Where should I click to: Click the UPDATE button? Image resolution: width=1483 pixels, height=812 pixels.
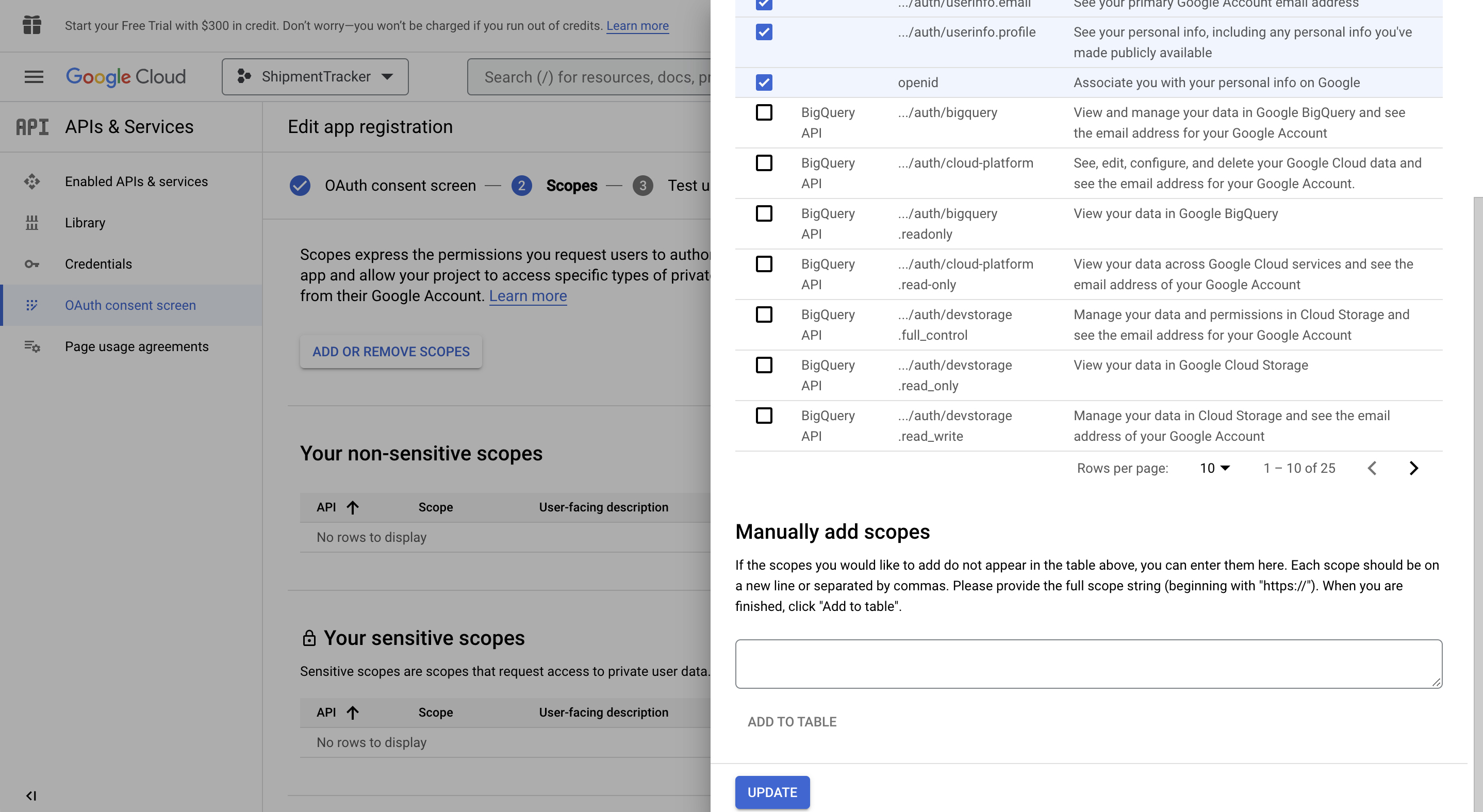pyautogui.click(x=772, y=792)
